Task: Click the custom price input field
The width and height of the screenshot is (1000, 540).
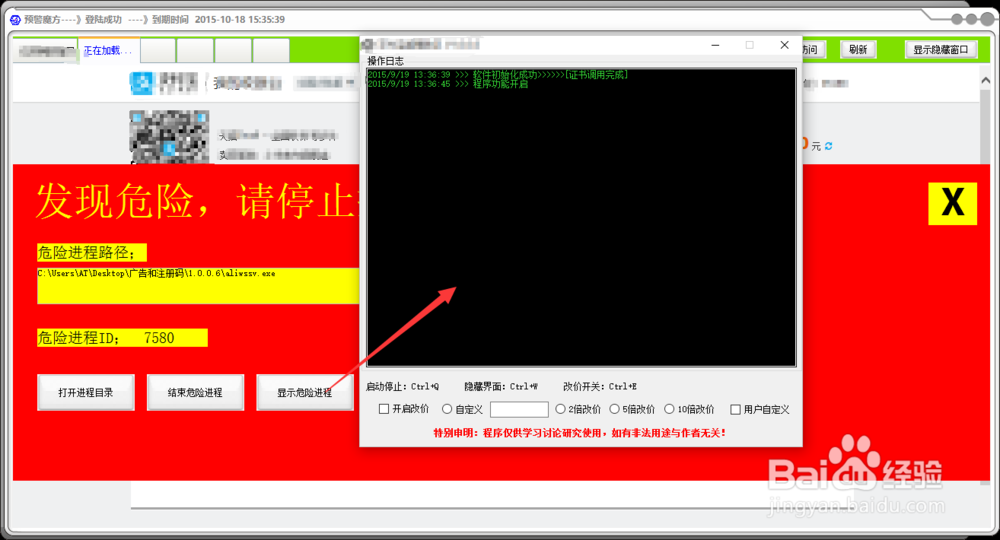Action: click(x=519, y=409)
